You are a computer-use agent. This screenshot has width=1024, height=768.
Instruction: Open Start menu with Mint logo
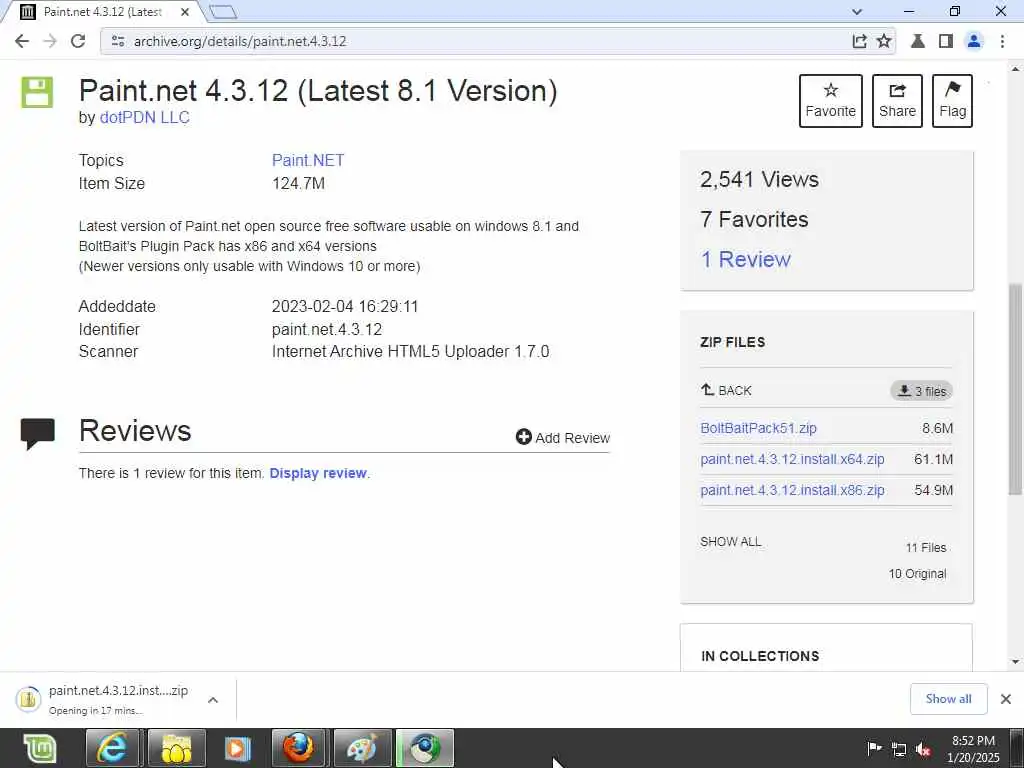tap(40, 748)
